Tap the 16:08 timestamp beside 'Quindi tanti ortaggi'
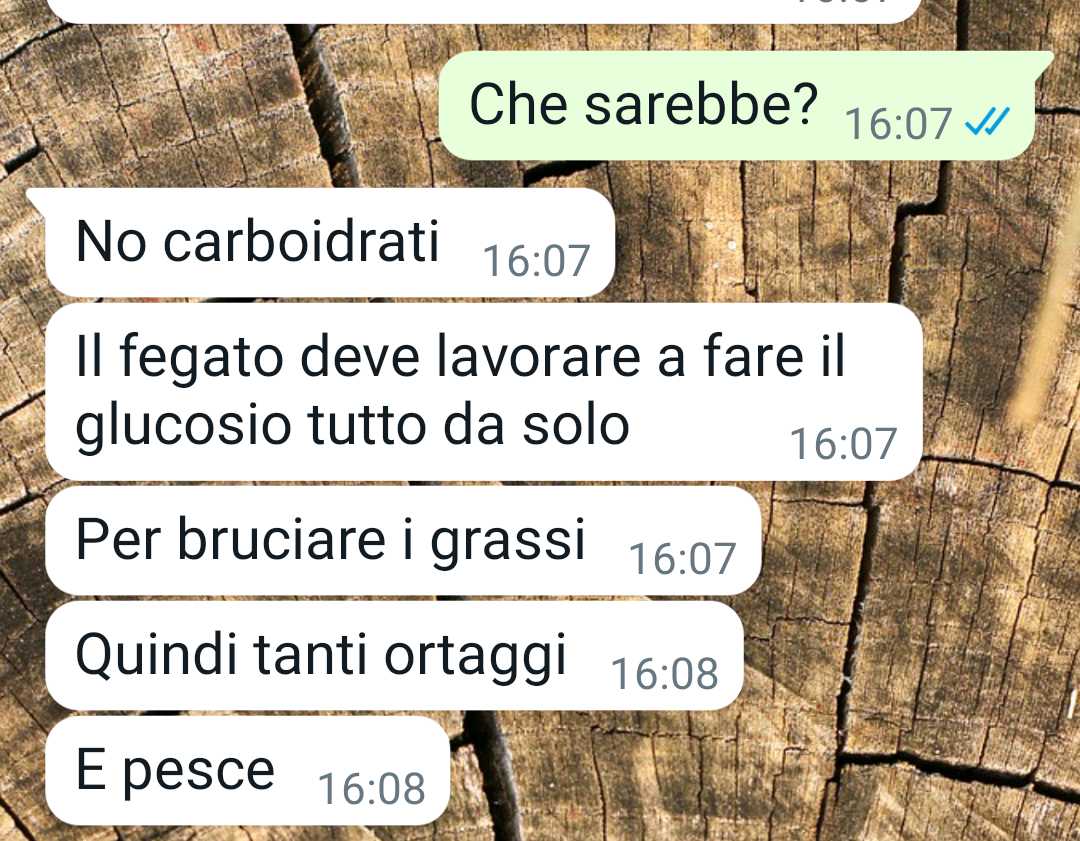This screenshot has width=1080, height=841. coord(665,674)
